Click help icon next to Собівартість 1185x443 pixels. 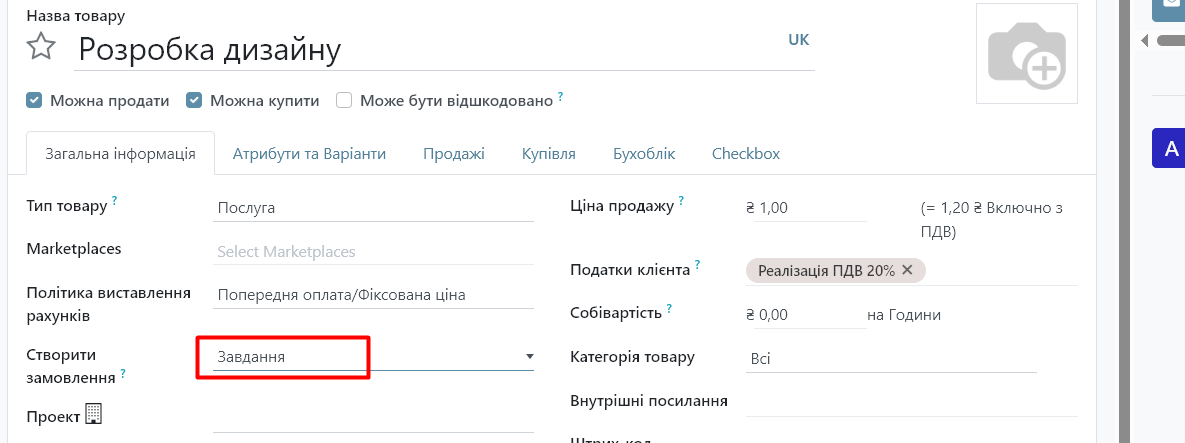(x=669, y=309)
